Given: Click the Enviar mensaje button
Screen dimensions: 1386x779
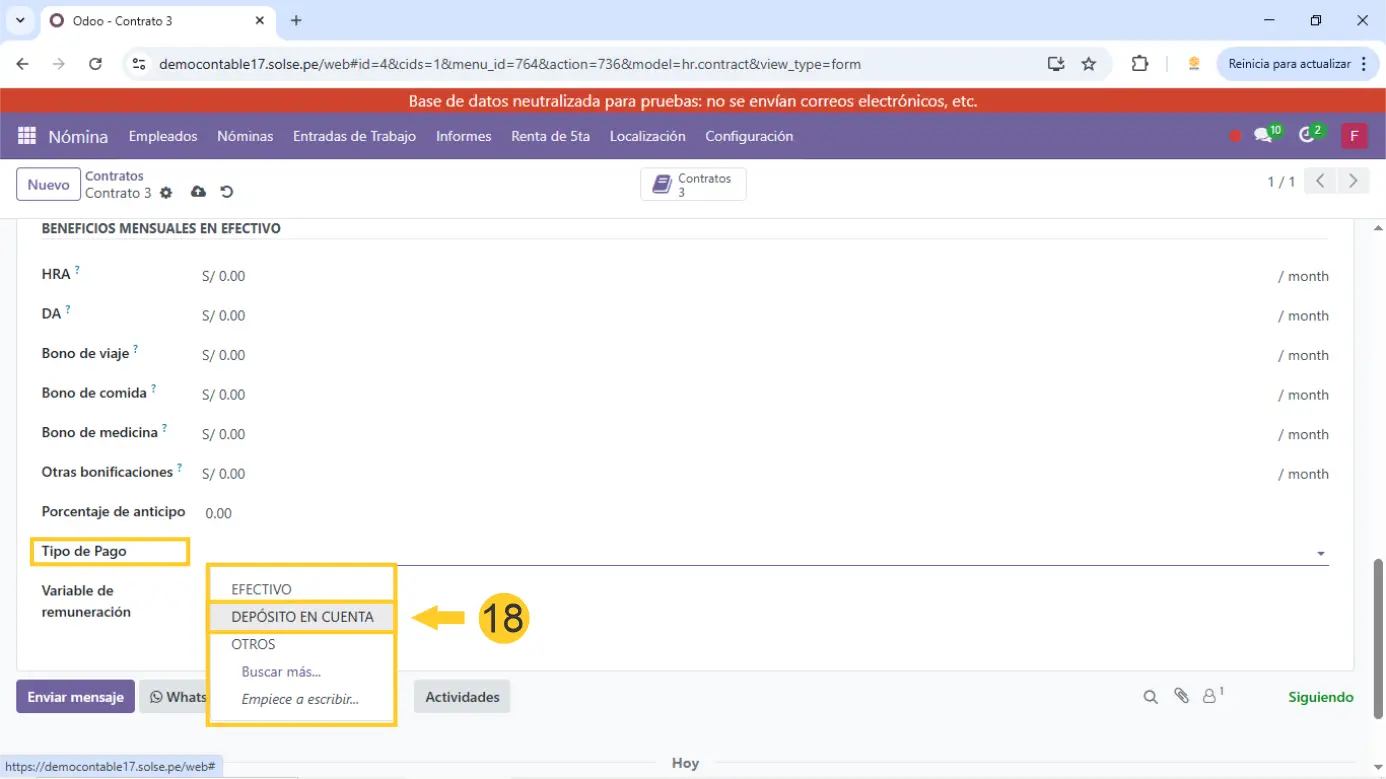Looking at the screenshot, I should pyautogui.click(x=75, y=697).
